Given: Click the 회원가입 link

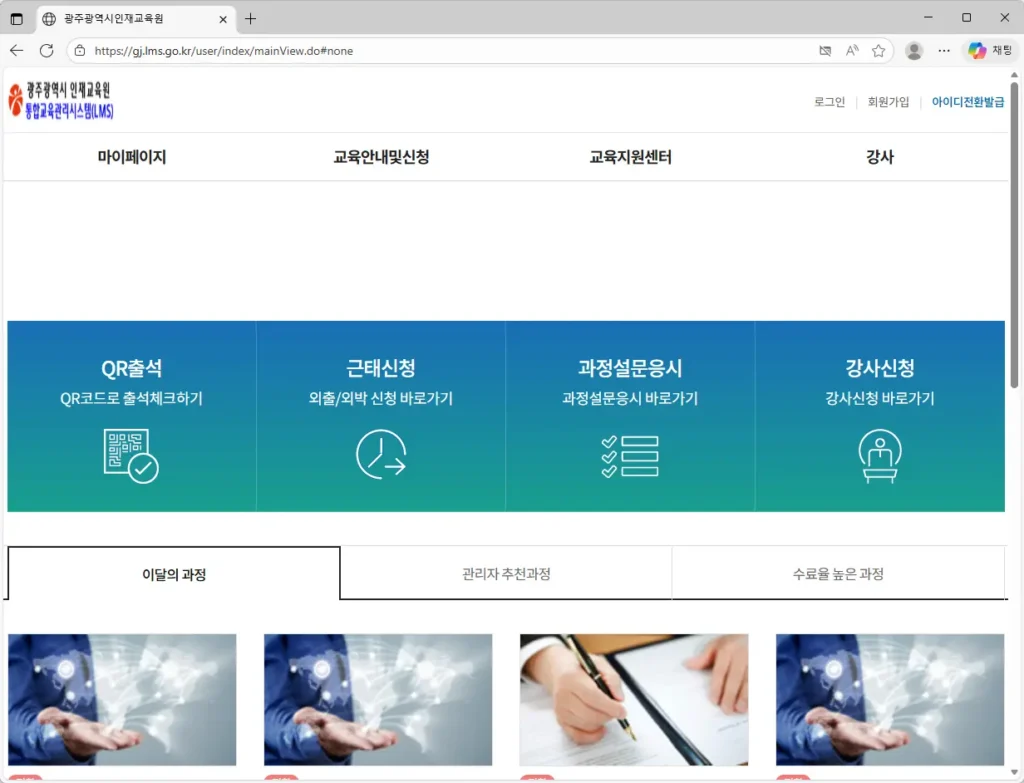Looking at the screenshot, I should click(889, 101).
